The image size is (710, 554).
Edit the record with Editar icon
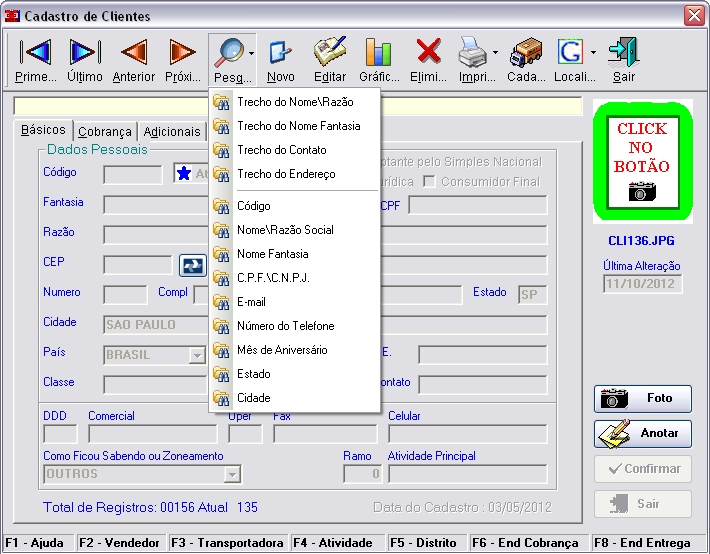point(330,59)
